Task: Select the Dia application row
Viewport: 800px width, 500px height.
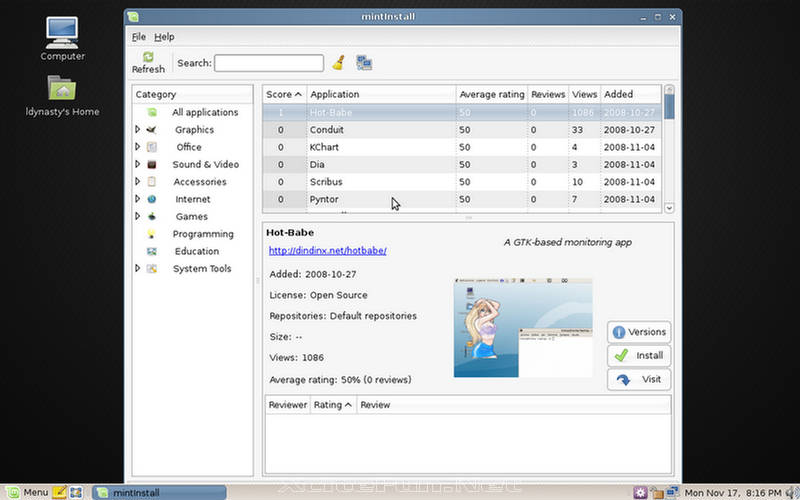Action: tap(462, 164)
